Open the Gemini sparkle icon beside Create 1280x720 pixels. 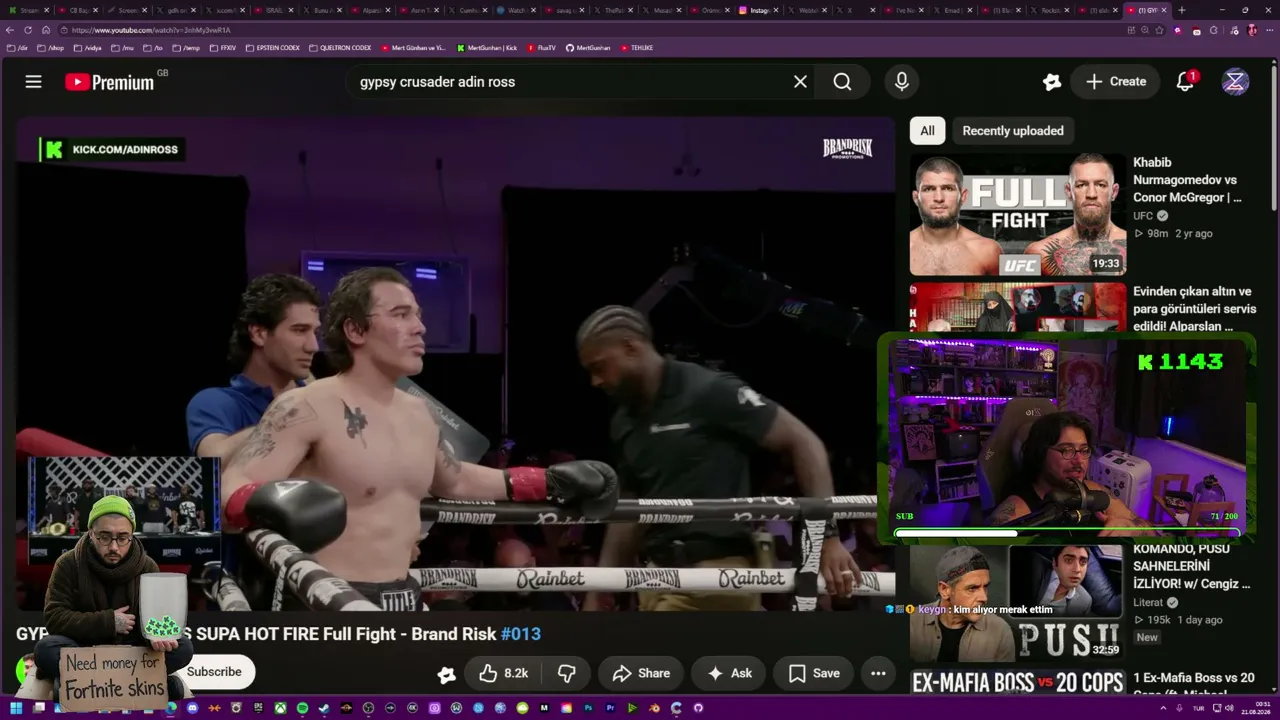[1051, 82]
